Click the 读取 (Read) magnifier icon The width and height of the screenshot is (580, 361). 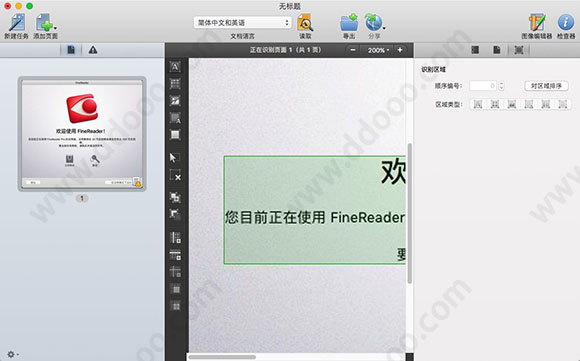coord(305,23)
